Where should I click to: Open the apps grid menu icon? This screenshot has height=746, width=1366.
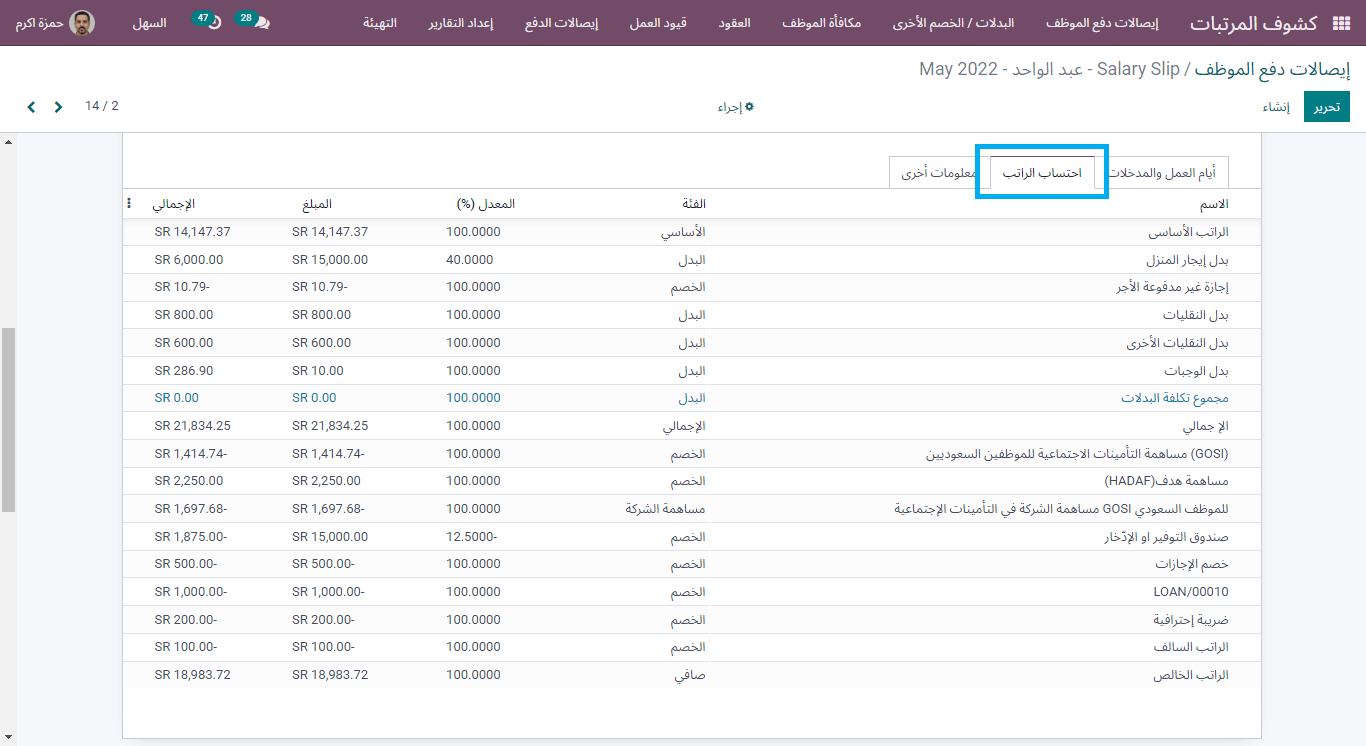(x=1343, y=22)
